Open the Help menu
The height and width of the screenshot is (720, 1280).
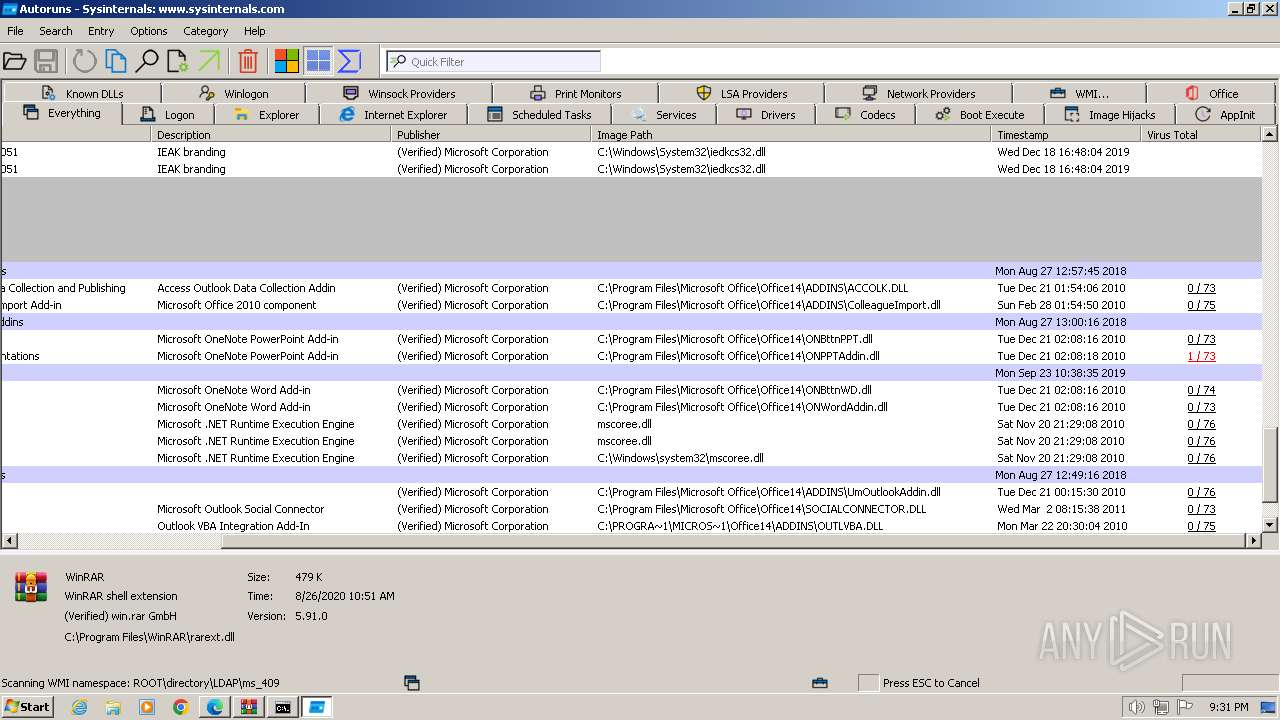click(255, 31)
